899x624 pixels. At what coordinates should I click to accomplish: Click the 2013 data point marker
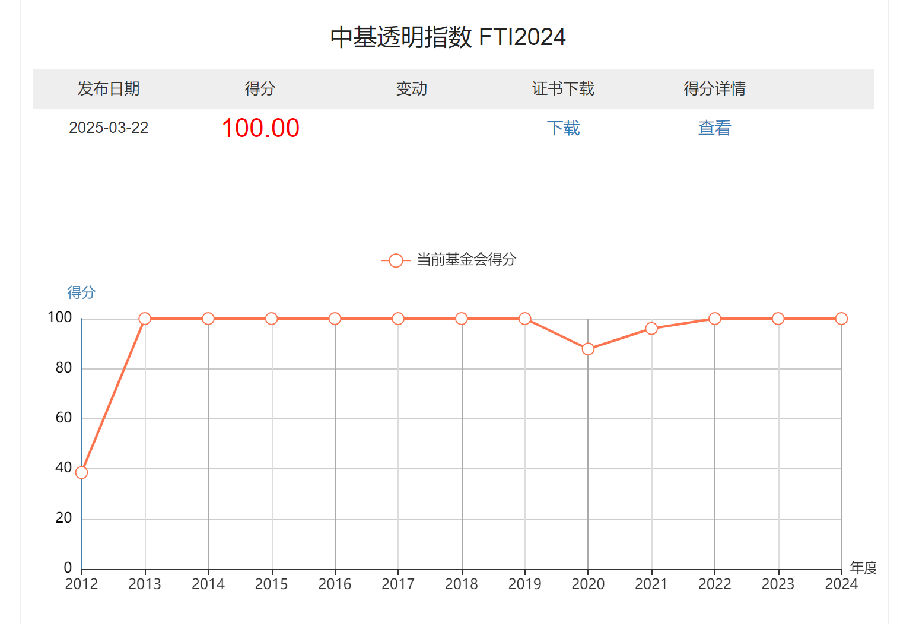tap(144, 318)
